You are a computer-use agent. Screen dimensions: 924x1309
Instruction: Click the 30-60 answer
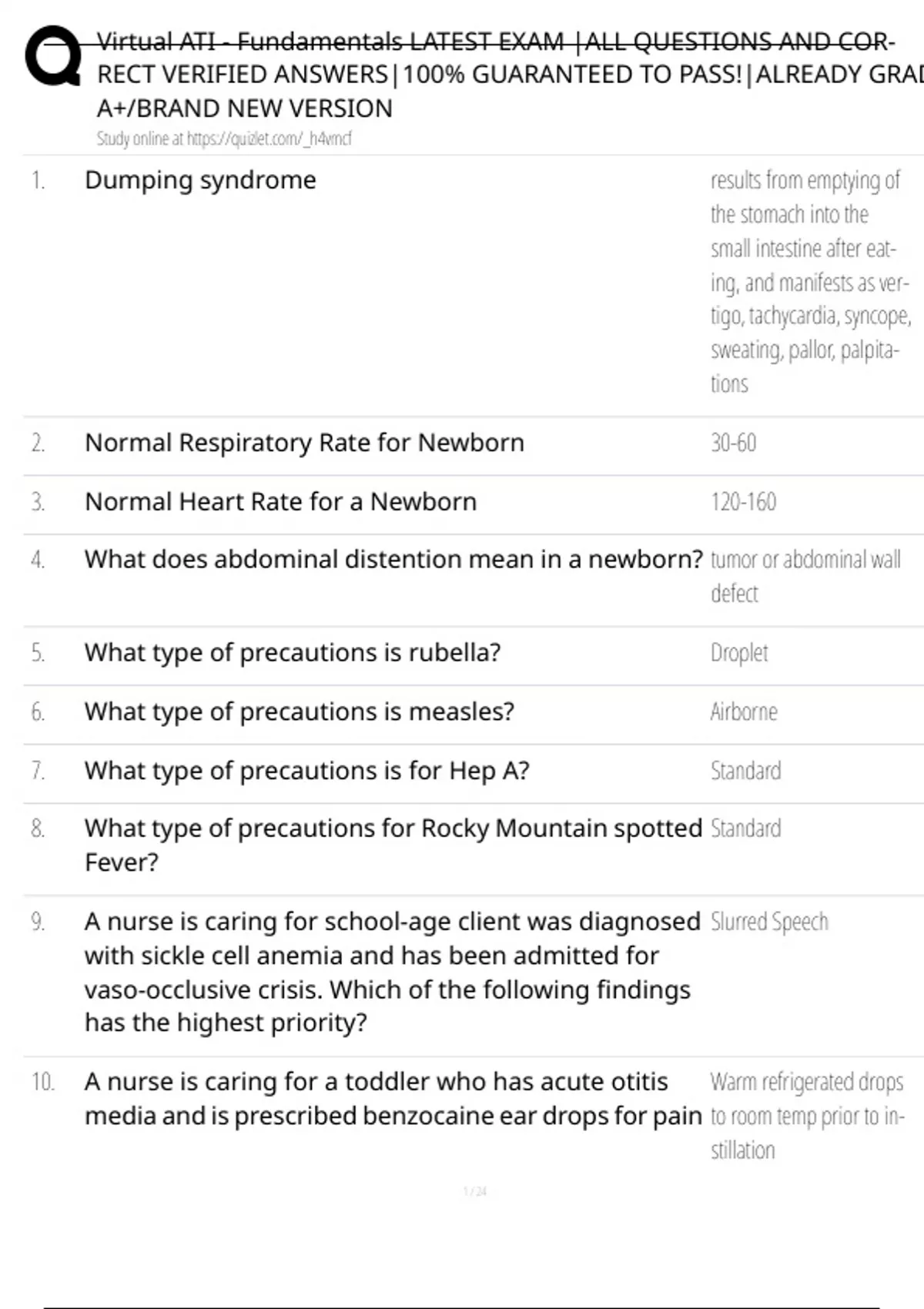point(733,443)
